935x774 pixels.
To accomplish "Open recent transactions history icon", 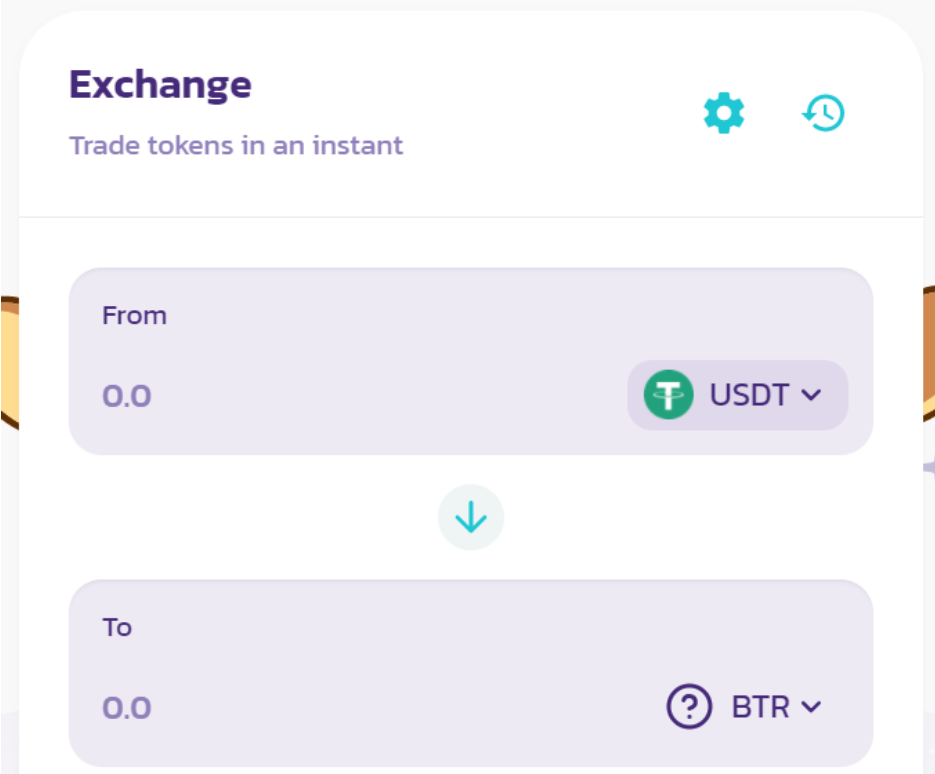I will 824,113.
